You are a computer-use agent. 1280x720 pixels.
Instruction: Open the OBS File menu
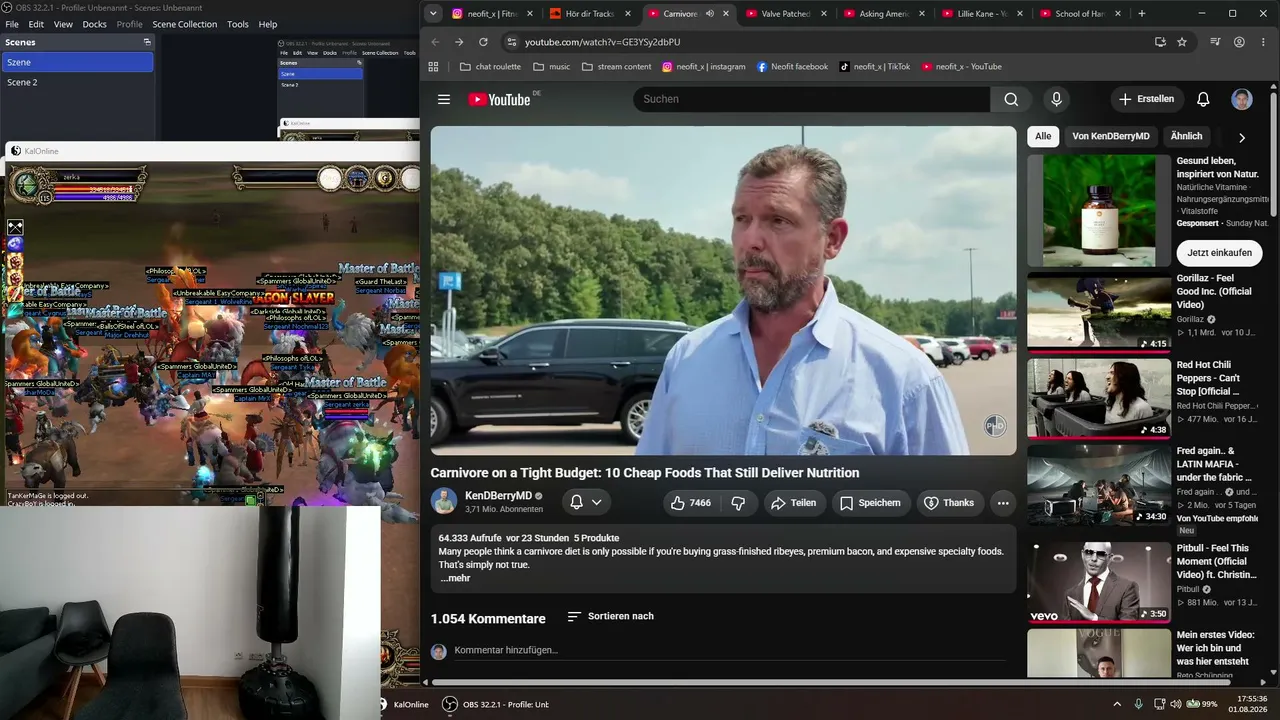coord(12,24)
